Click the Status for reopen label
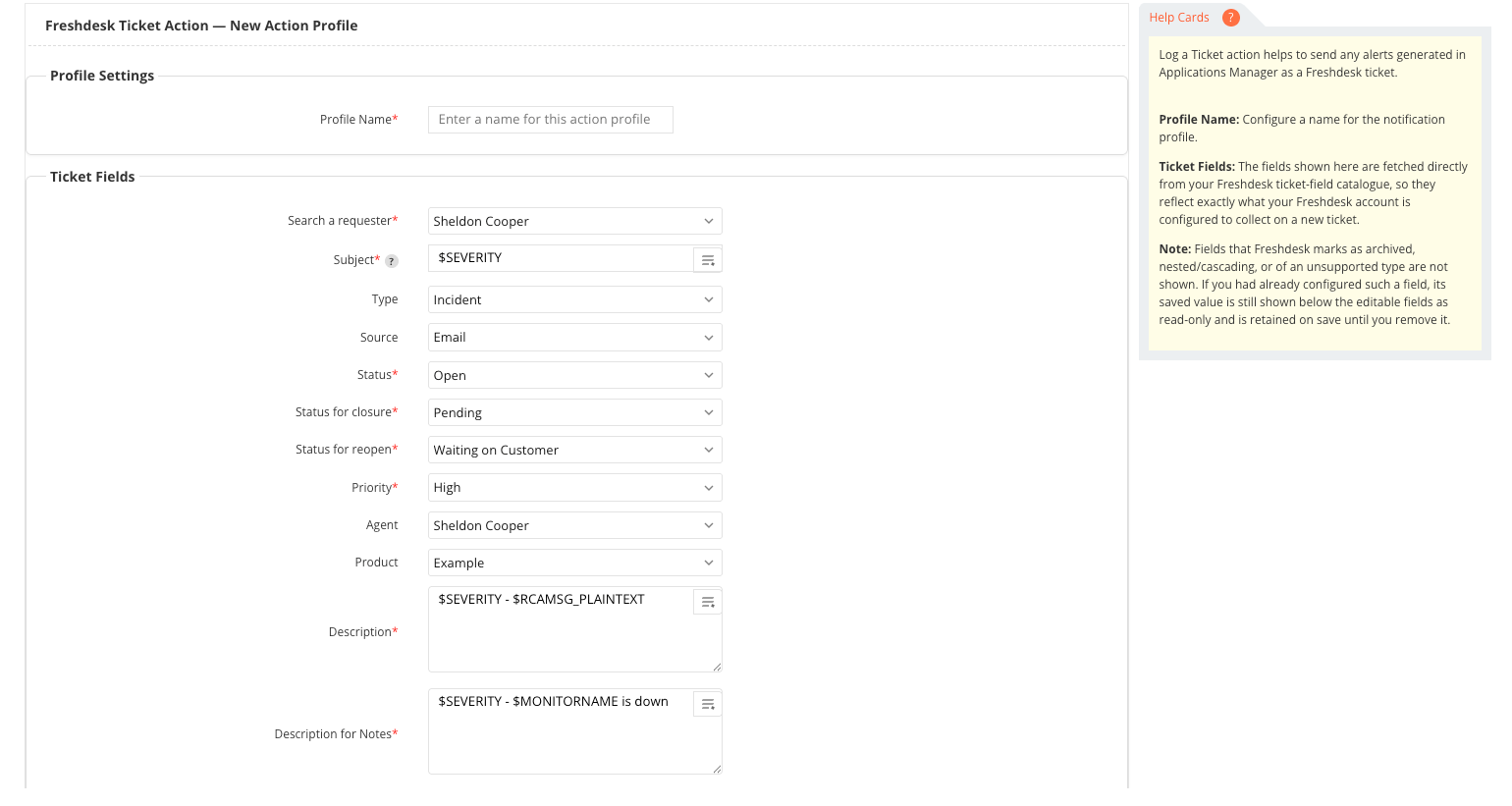Image resolution: width=1512 pixels, height=806 pixels. [347, 450]
